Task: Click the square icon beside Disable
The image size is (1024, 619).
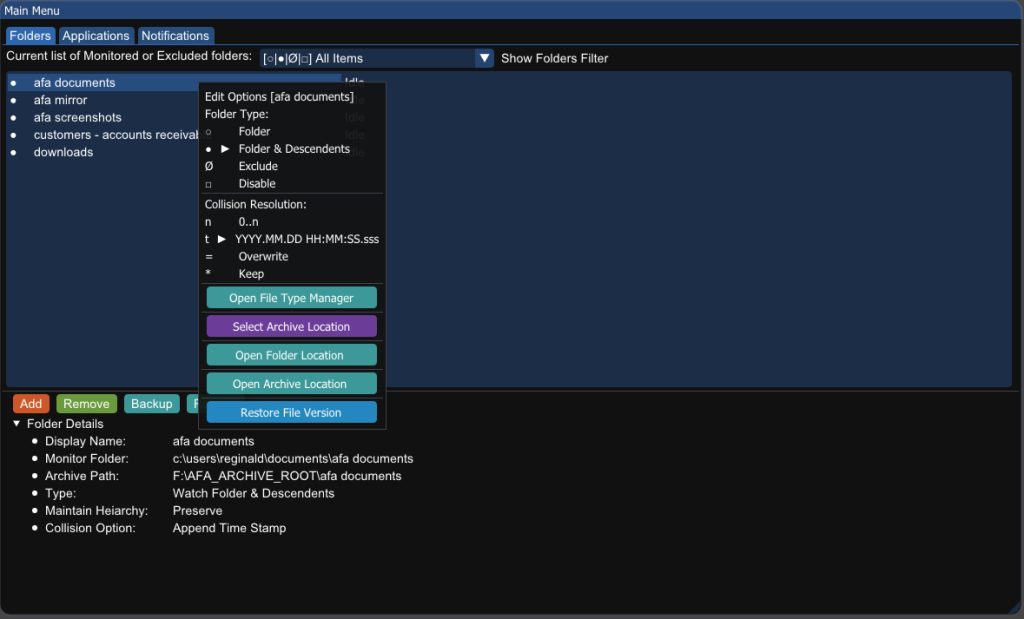Action: click(208, 184)
